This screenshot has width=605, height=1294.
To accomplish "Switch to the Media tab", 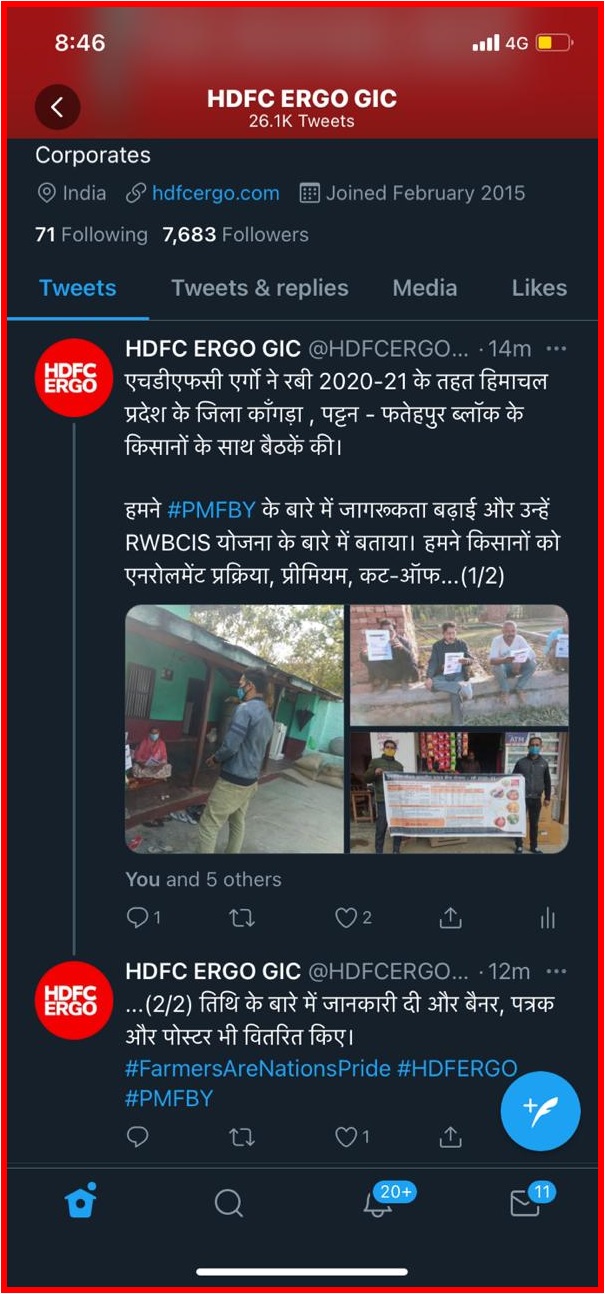I will click(x=425, y=288).
